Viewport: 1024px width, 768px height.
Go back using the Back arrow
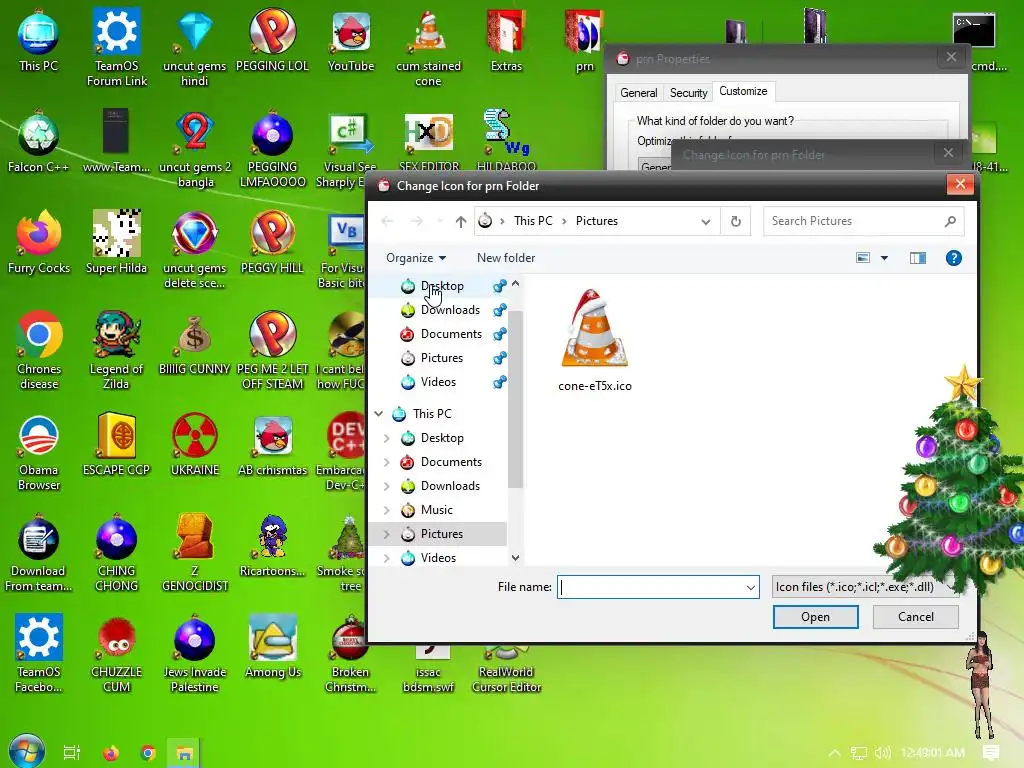387,221
